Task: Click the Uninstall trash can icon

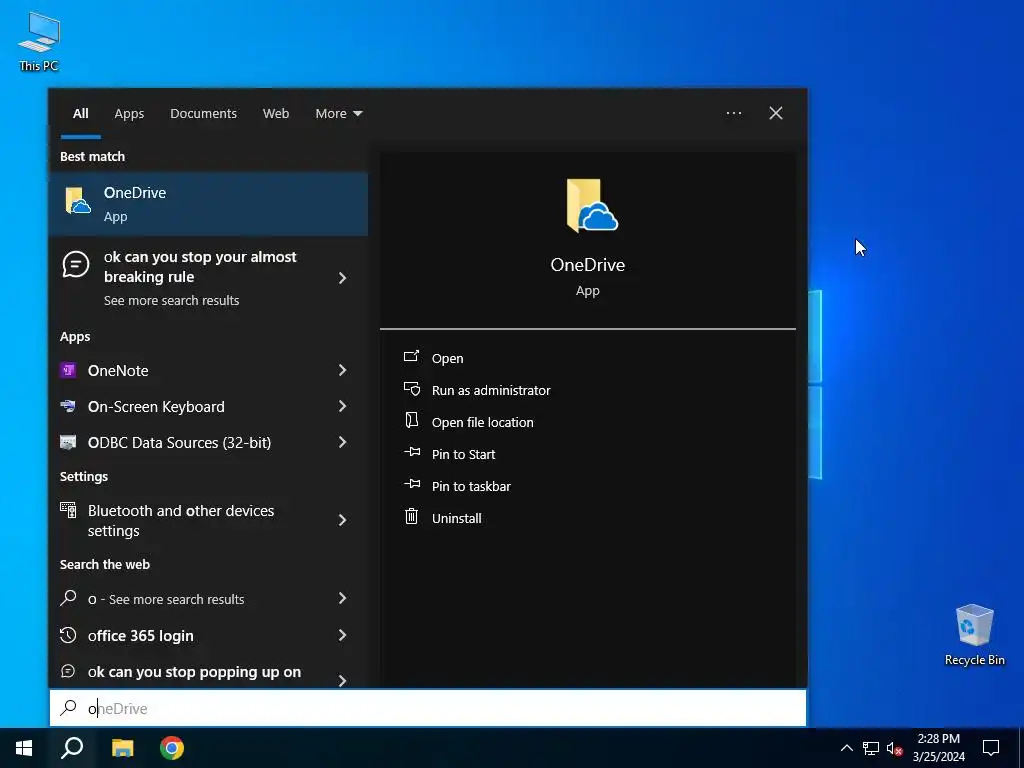Action: coord(411,517)
